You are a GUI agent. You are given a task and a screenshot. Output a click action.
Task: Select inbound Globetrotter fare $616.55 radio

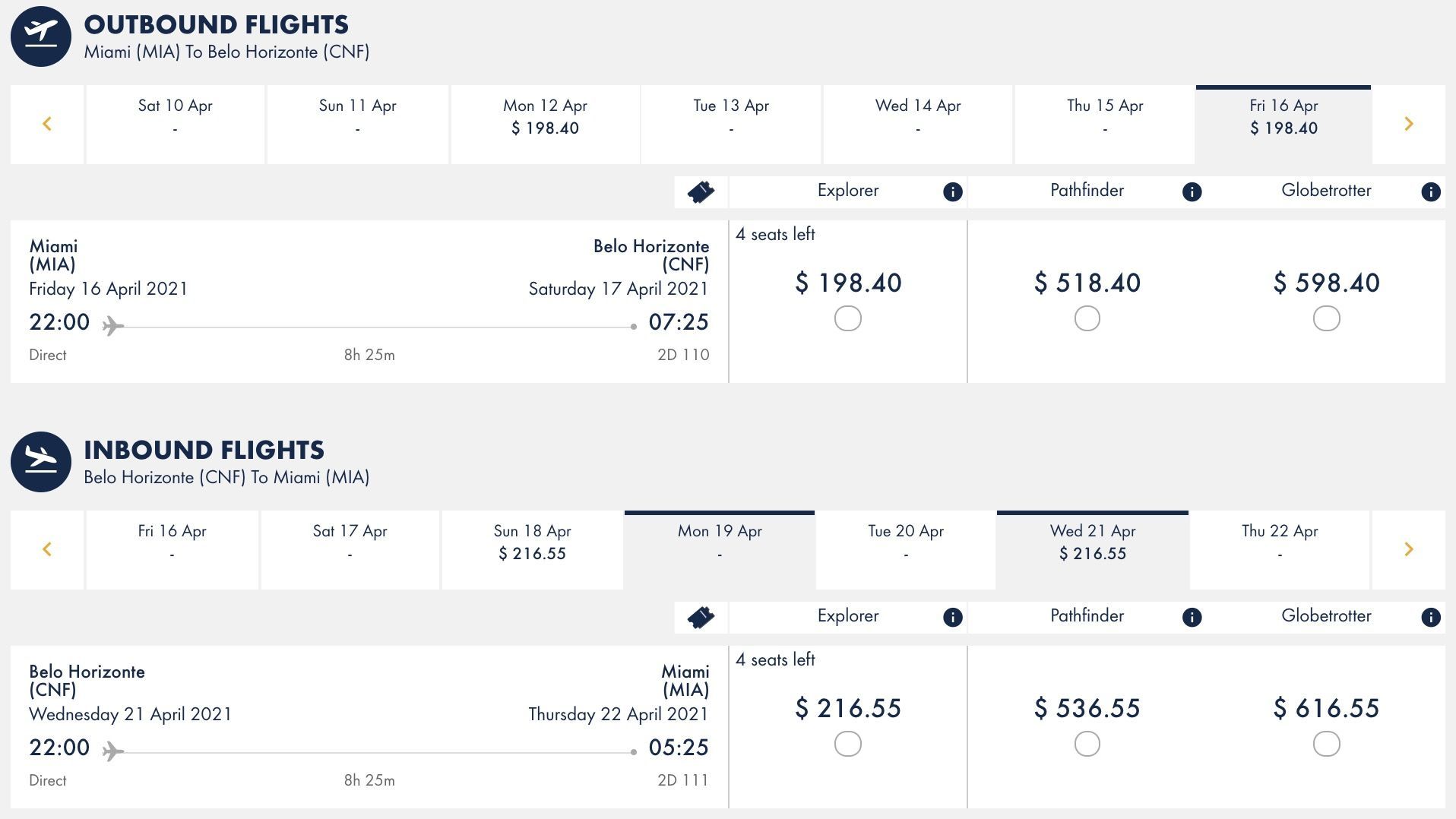(1326, 744)
